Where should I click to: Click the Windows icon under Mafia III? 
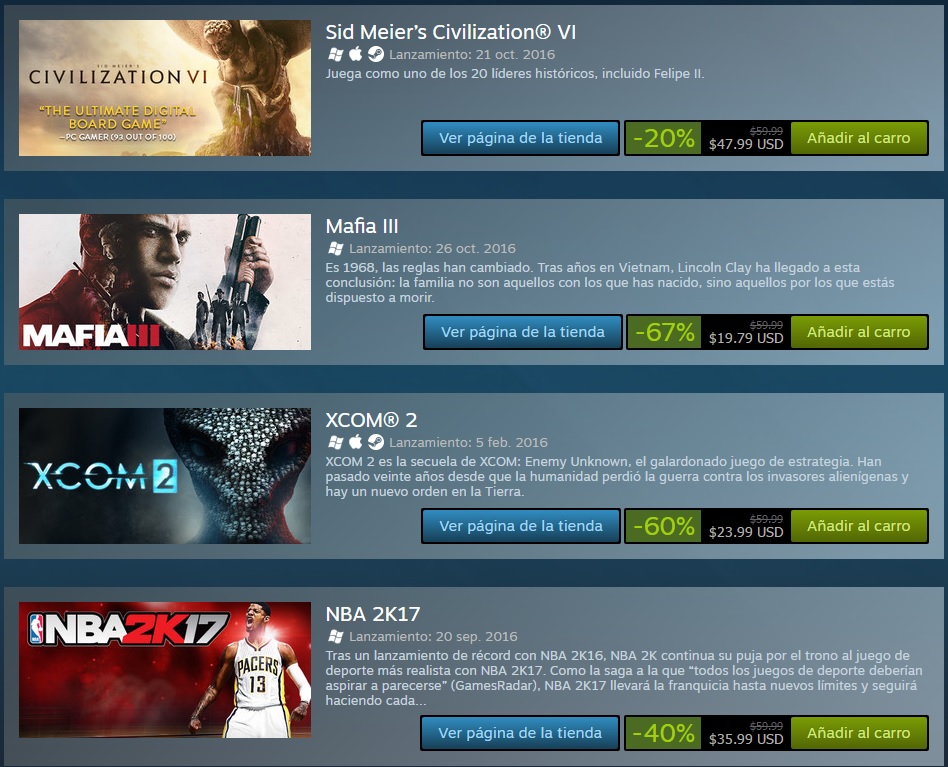pos(335,248)
